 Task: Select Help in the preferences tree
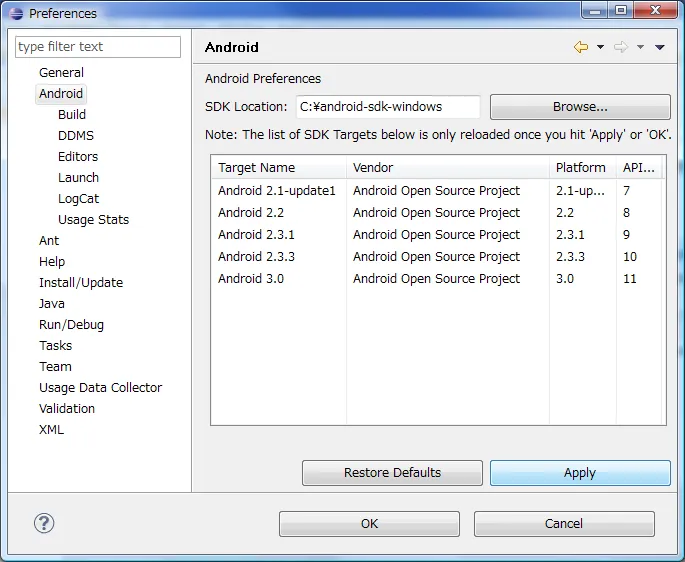[x=52, y=261]
